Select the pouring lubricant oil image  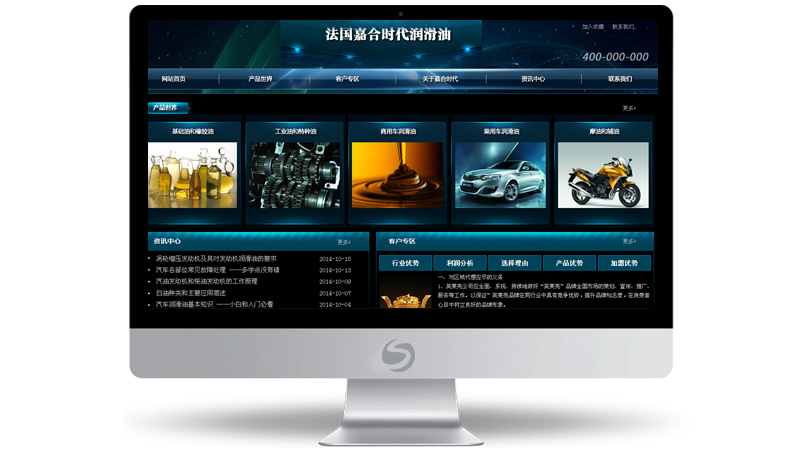[397, 174]
